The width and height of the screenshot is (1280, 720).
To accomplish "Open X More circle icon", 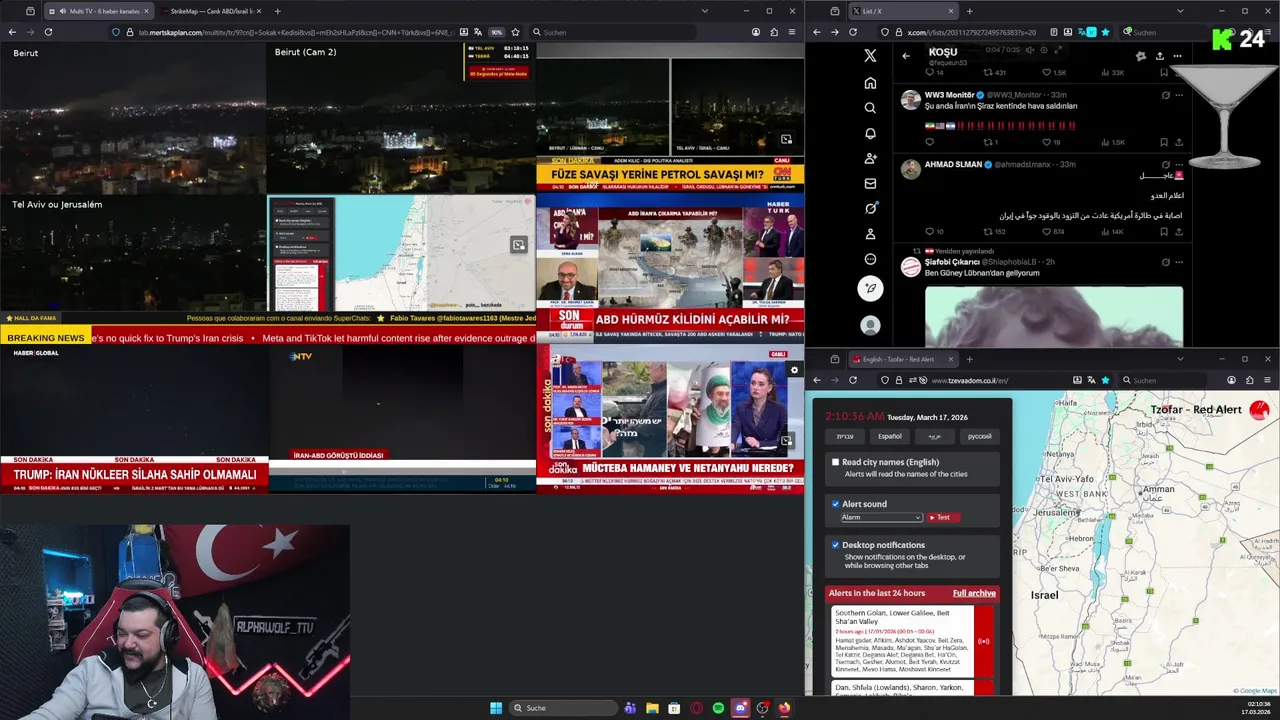I will pos(870,259).
